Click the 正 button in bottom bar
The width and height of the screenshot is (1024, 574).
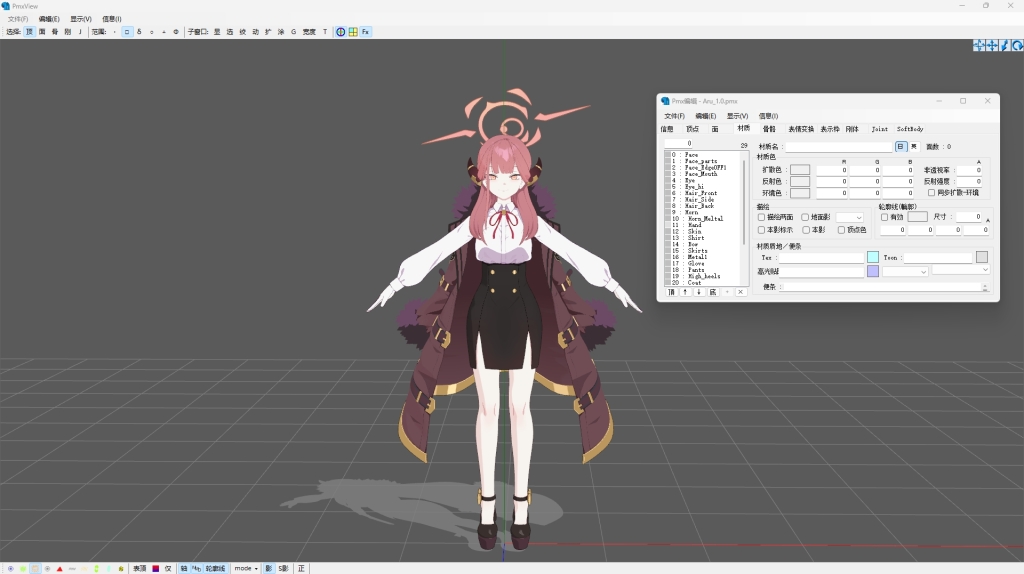click(301, 569)
